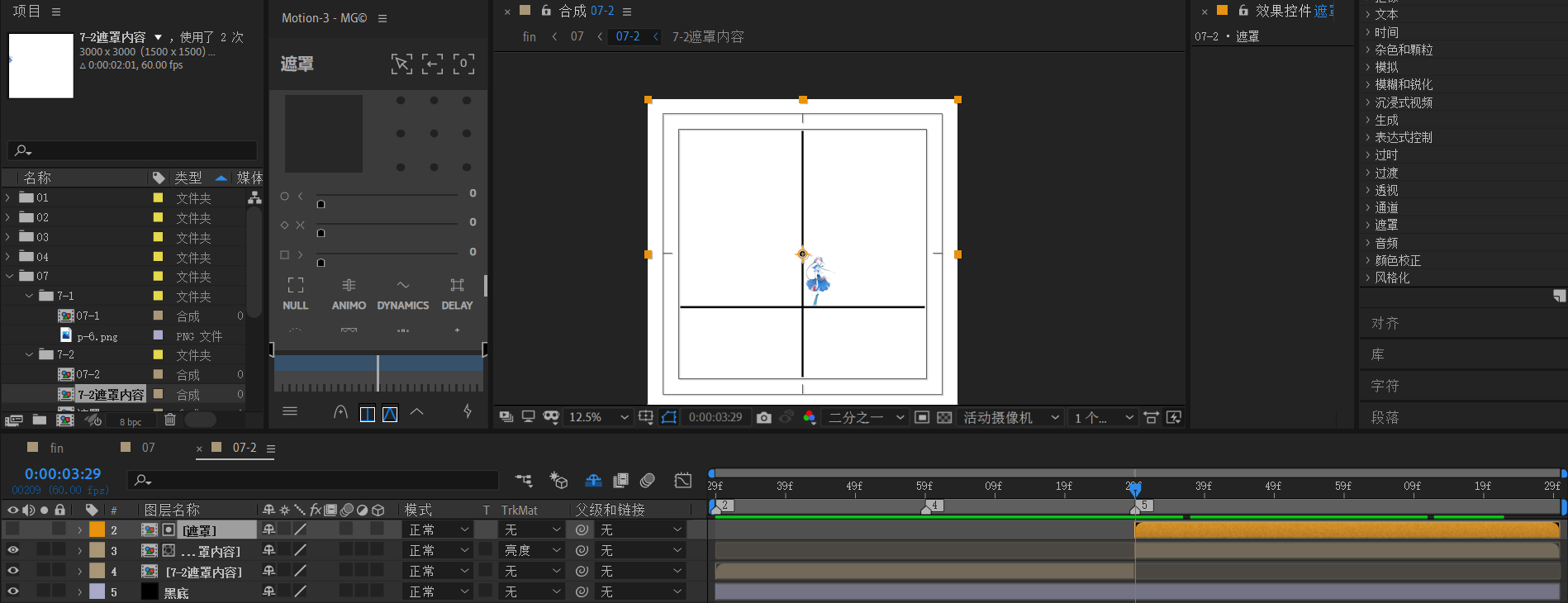This screenshot has height=603, width=1568.
Task: Click the Motion-3 NULL tool
Action: coord(295,294)
